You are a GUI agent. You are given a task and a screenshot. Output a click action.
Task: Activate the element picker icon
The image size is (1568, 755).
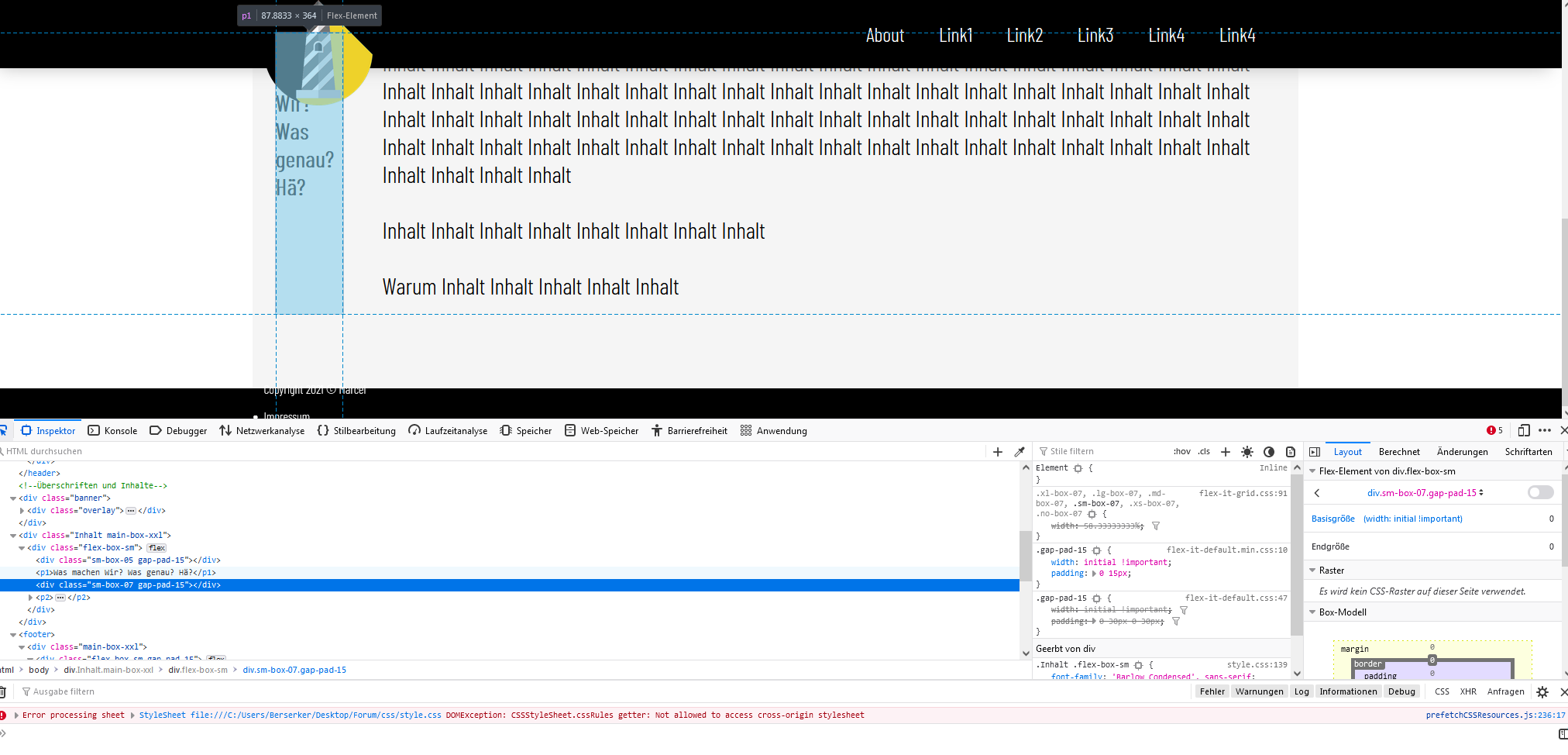pyautogui.click(x=3, y=430)
